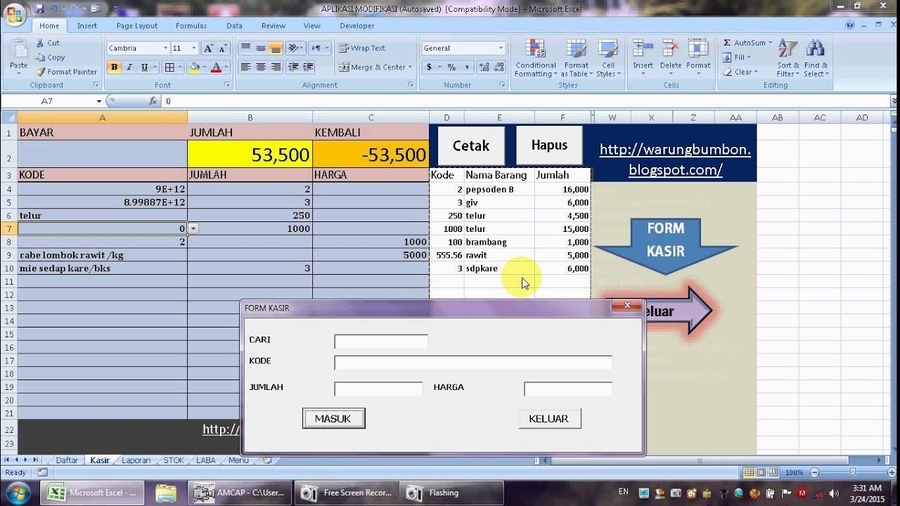Open the Laporan sheet tab

pyautogui.click(x=136, y=461)
